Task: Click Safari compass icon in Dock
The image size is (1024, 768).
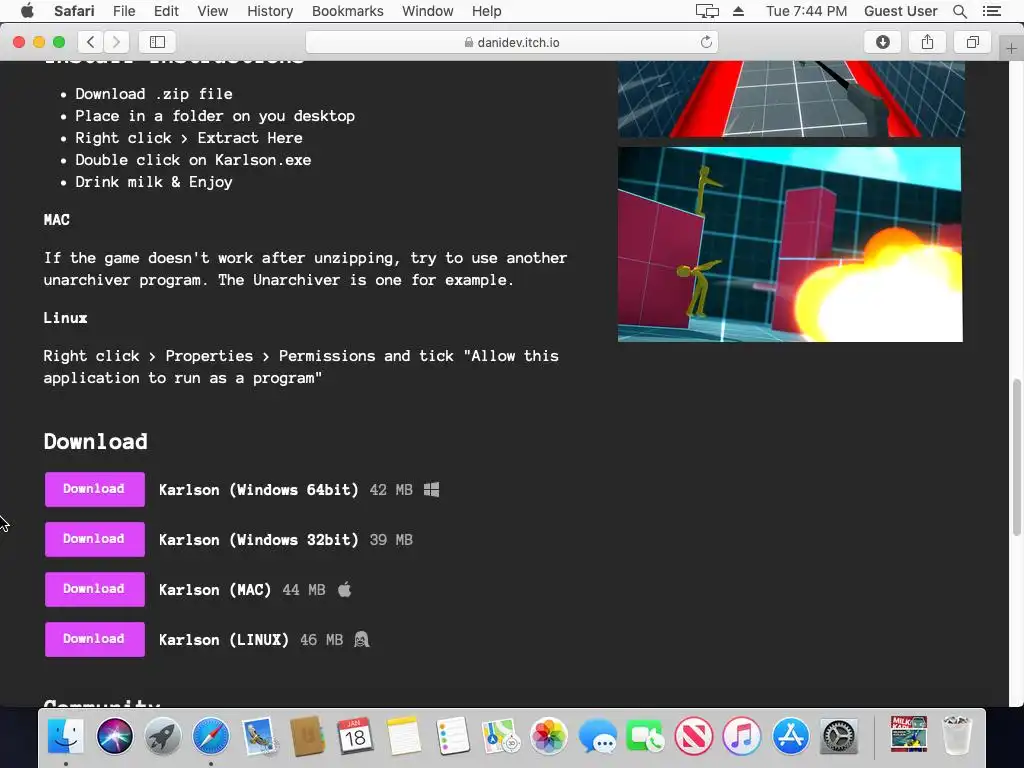Action: click(x=211, y=736)
